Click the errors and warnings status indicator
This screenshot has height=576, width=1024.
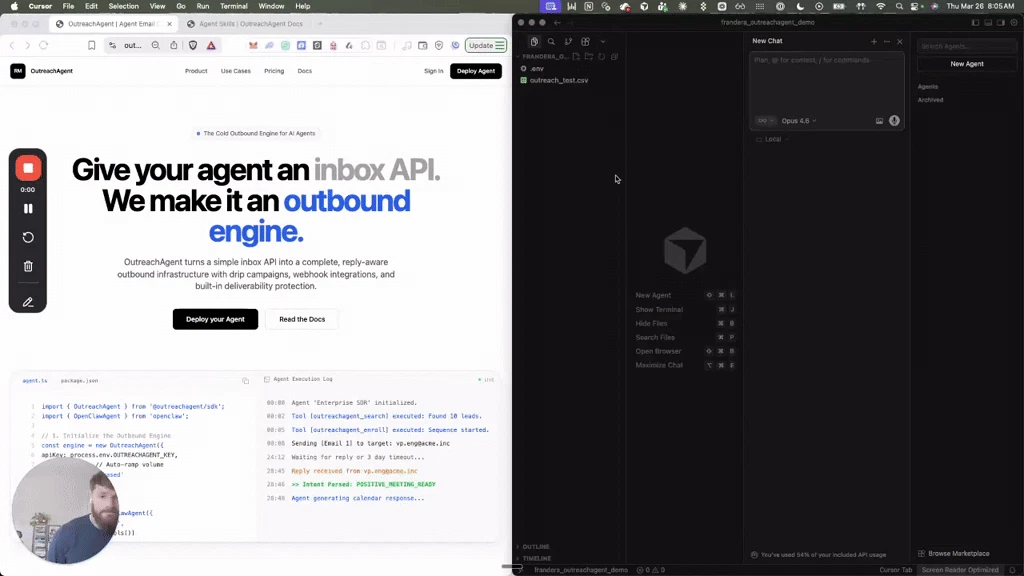650,569
